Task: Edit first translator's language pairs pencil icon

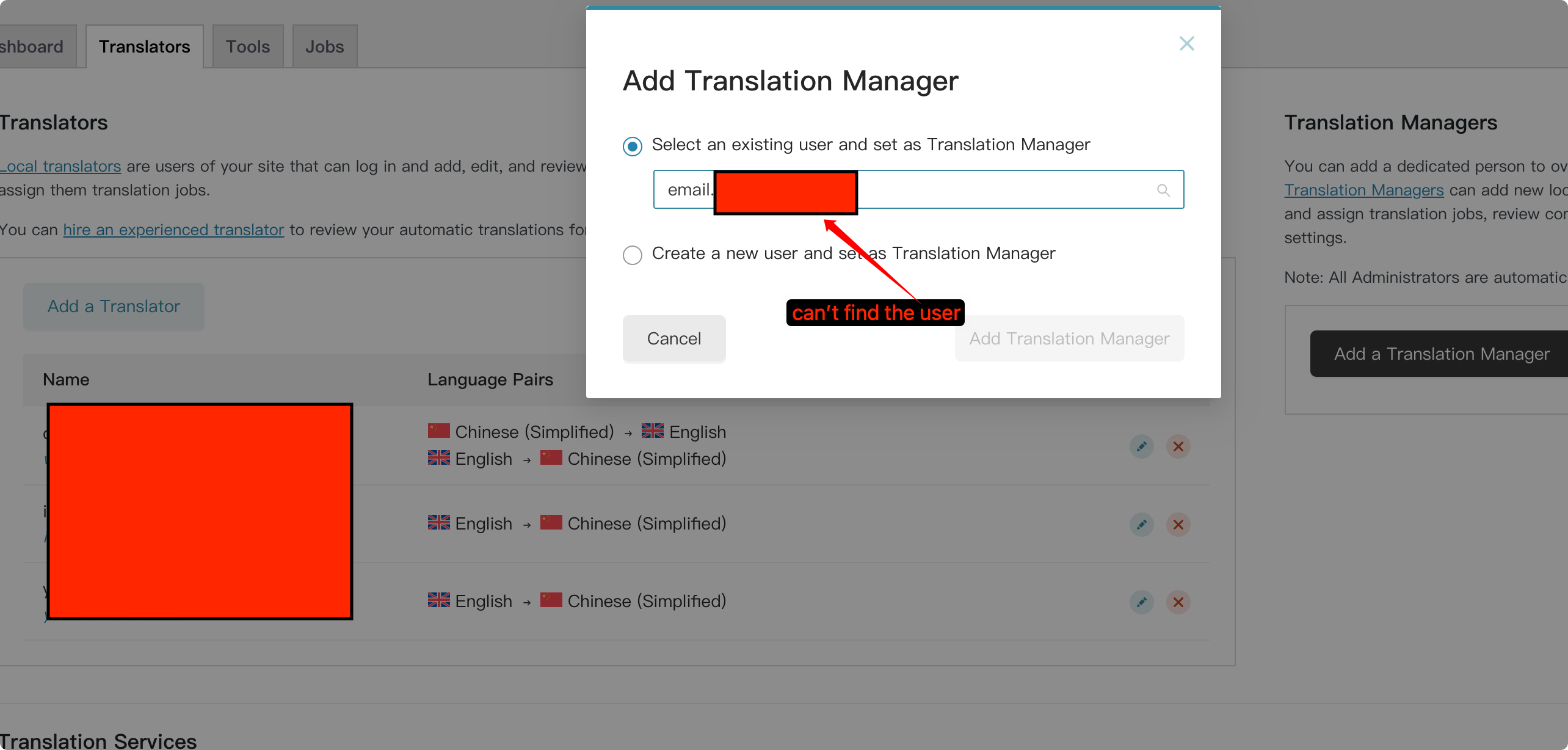Action: pos(1141,446)
